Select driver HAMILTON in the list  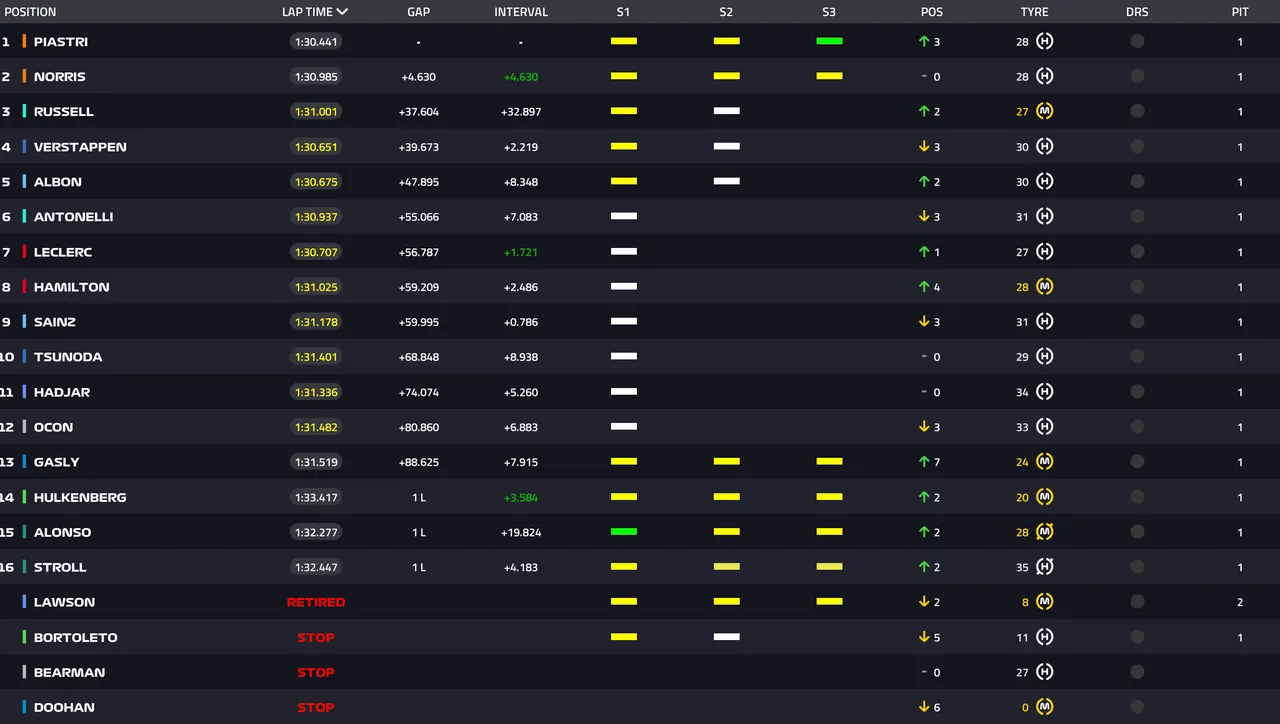(x=72, y=287)
